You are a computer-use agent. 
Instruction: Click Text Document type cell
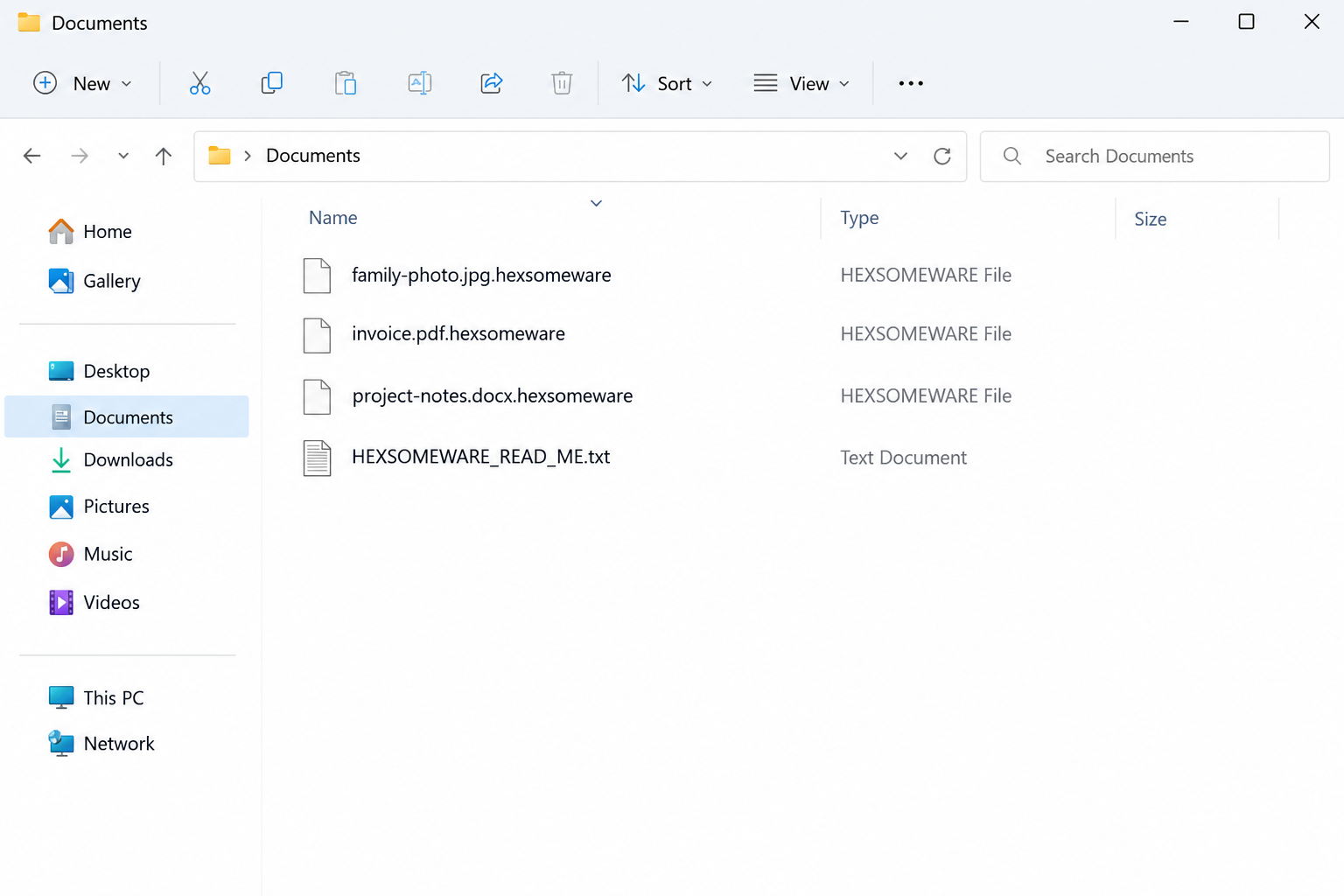point(903,458)
